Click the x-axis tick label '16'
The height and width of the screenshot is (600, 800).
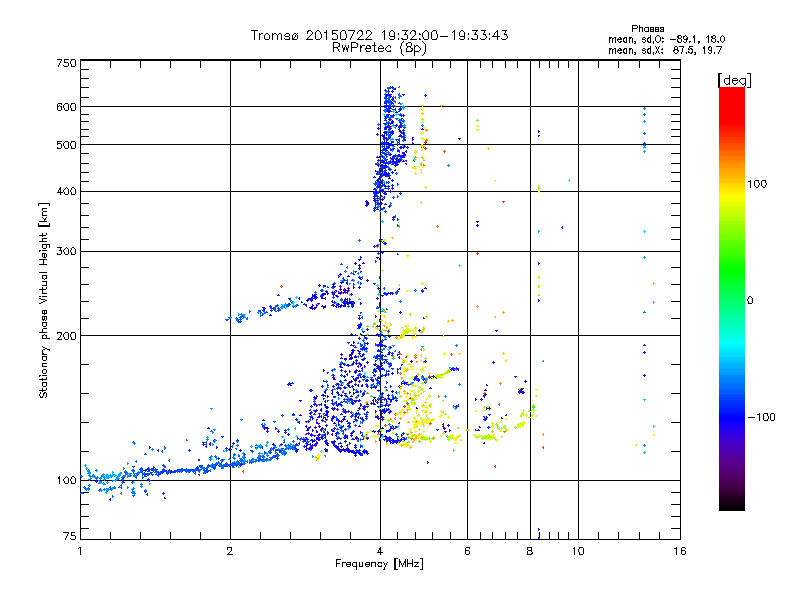coord(680,551)
